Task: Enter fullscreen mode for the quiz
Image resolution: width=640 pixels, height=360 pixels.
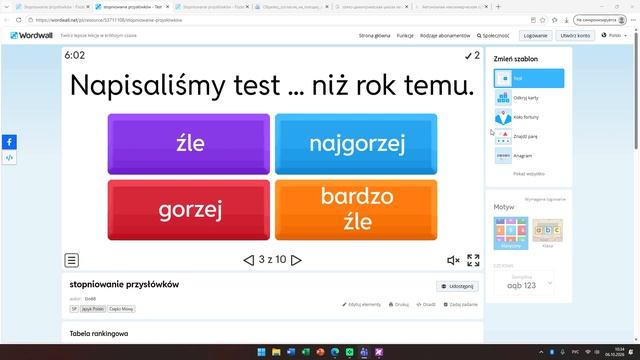Action: tap(473, 260)
